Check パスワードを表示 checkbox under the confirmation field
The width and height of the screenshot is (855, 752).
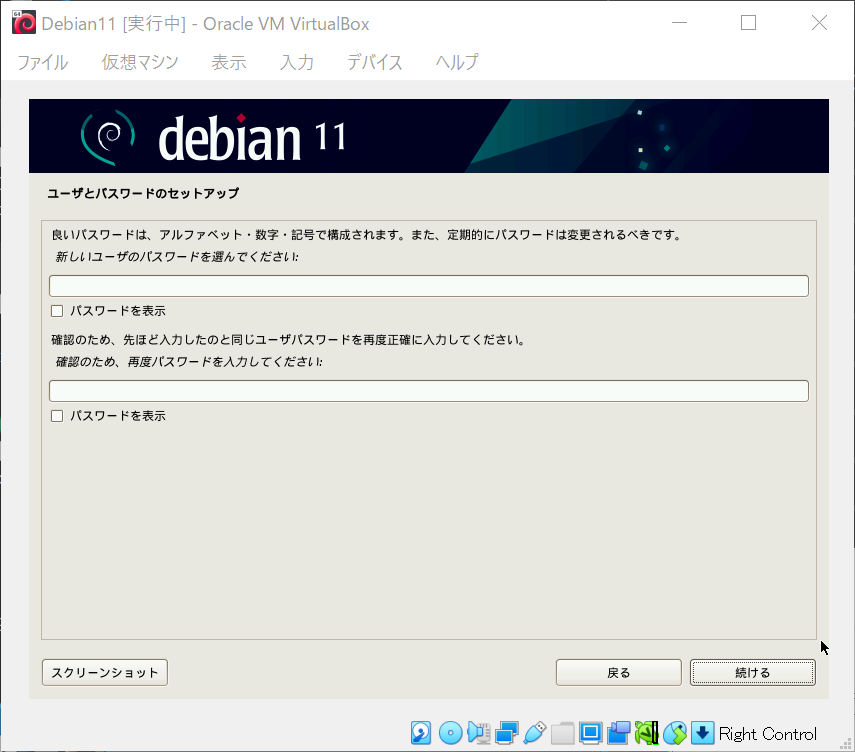57,416
